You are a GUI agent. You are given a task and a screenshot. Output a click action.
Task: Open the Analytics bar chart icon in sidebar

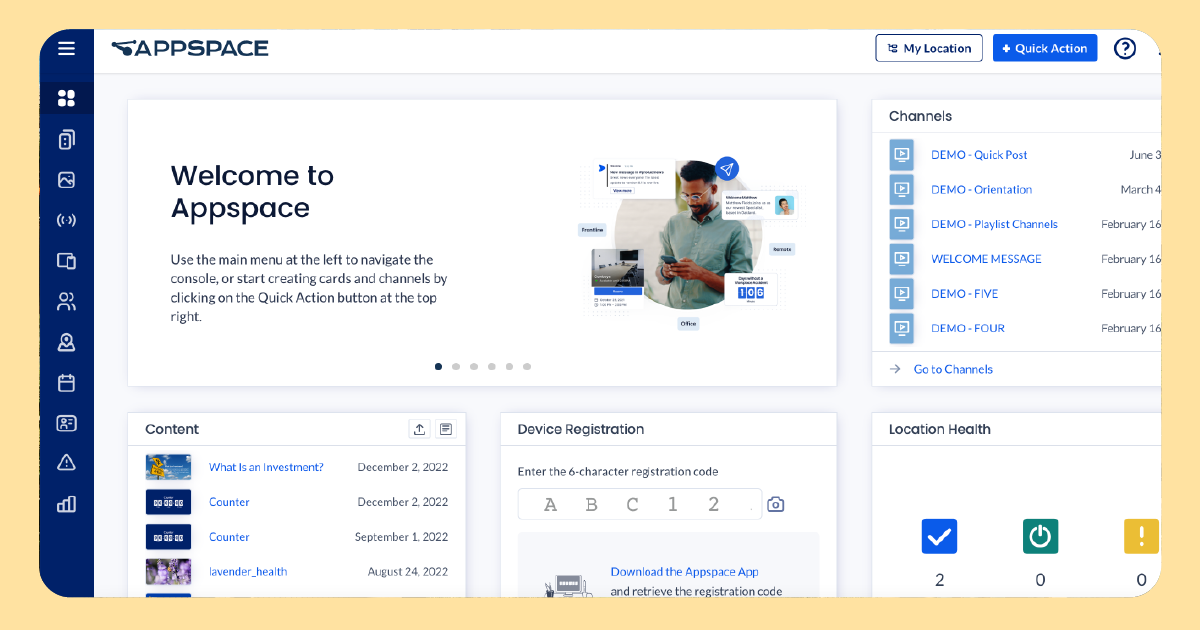point(66,503)
